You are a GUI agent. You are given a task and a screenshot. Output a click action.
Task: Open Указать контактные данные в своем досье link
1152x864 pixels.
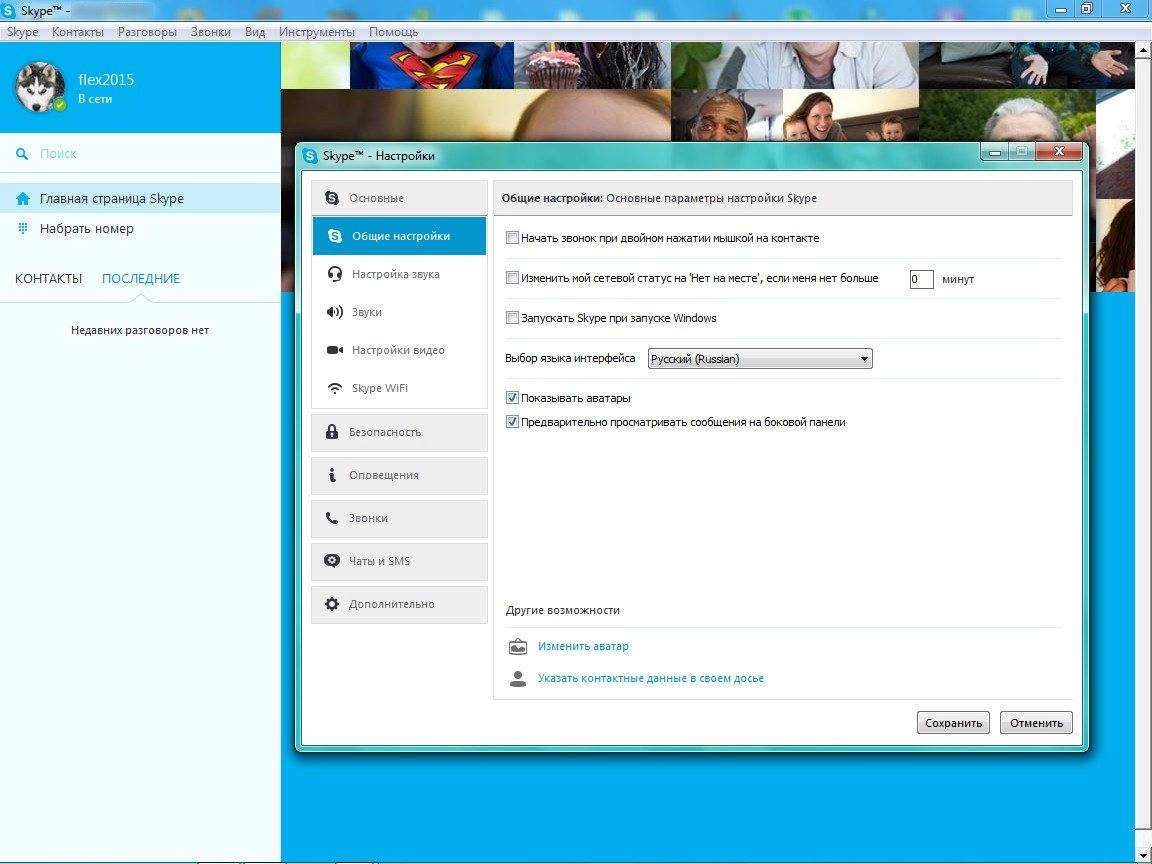click(x=651, y=678)
